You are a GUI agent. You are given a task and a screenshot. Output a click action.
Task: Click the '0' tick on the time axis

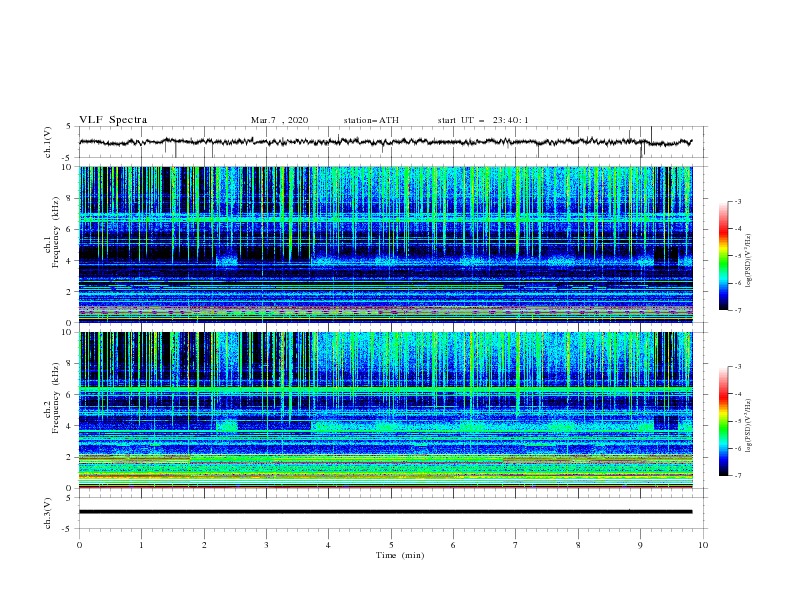pyautogui.click(x=79, y=545)
